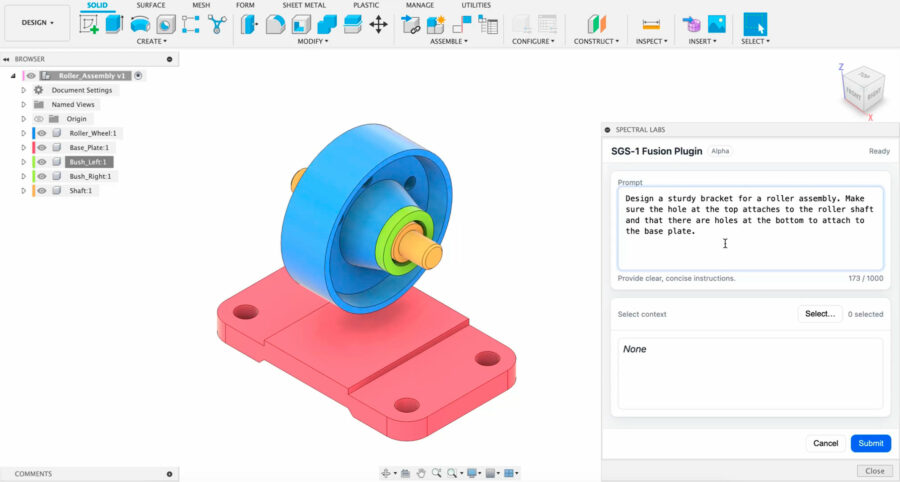The width and height of the screenshot is (900, 482).
Task: Toggle Shaft:1 visibility eye icon
Action: [43, 190]
